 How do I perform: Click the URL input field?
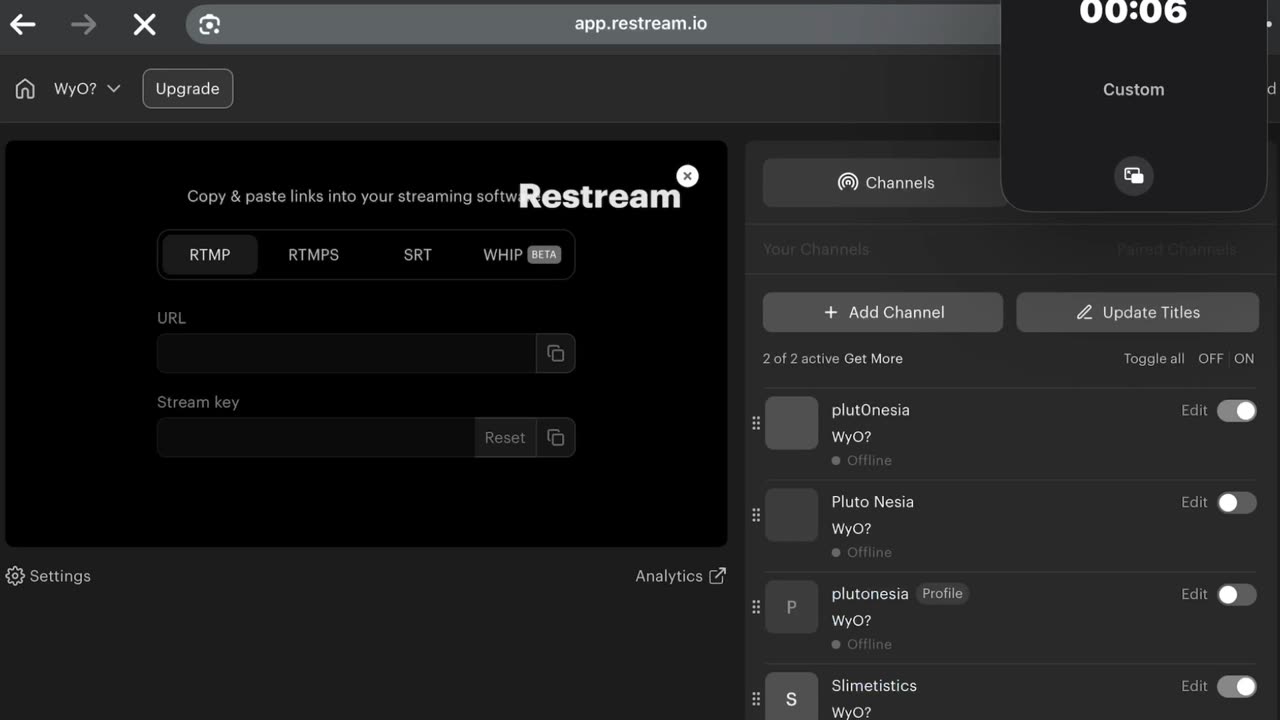[346, 353]
